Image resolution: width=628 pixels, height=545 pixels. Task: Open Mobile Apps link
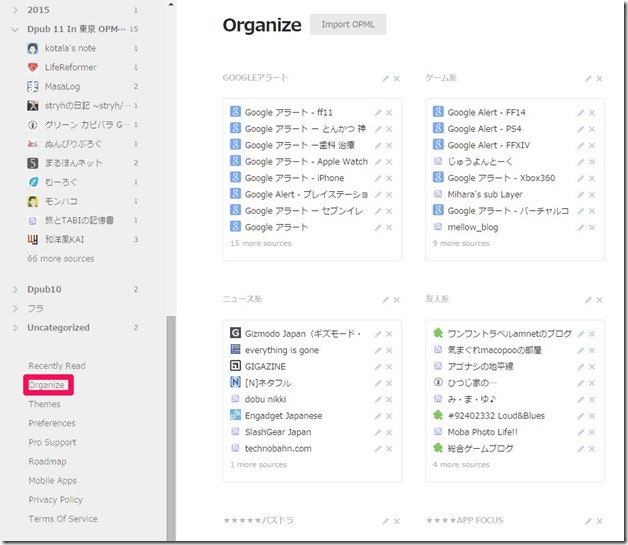click(52, 481)
